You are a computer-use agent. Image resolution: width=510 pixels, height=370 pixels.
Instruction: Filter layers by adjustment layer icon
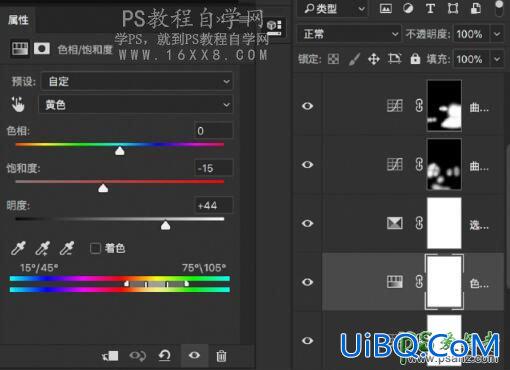(408, 9)
